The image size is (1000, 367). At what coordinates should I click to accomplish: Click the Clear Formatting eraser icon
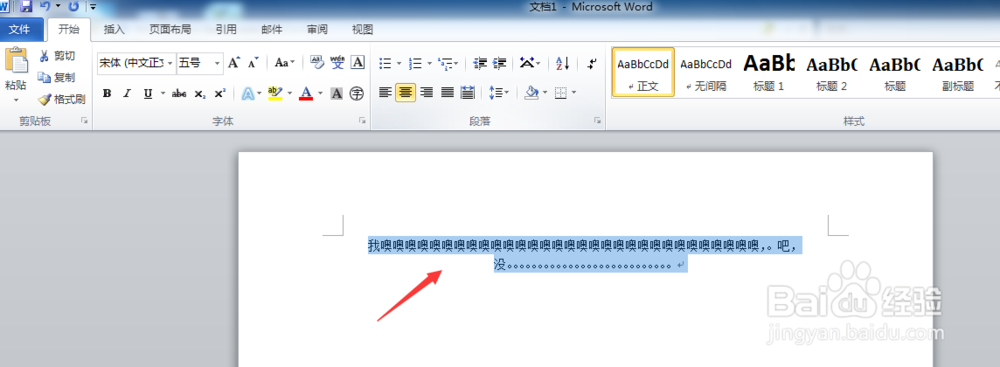(x=317, y=63)
